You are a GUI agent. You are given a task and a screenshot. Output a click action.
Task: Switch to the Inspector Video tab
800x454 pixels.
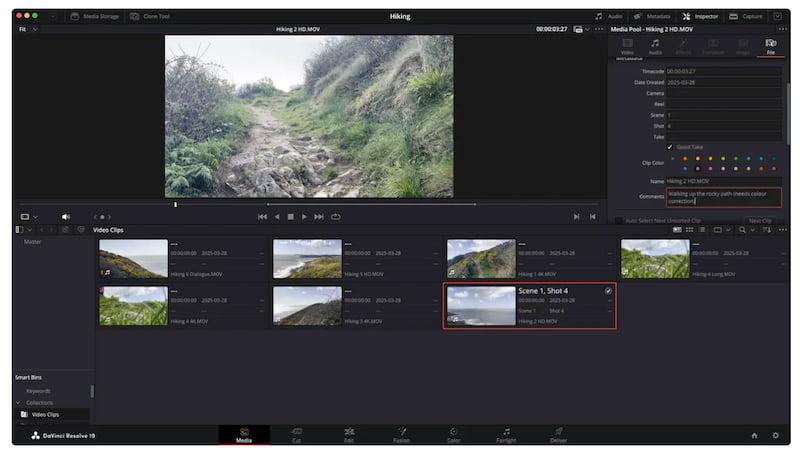(627, 46)
